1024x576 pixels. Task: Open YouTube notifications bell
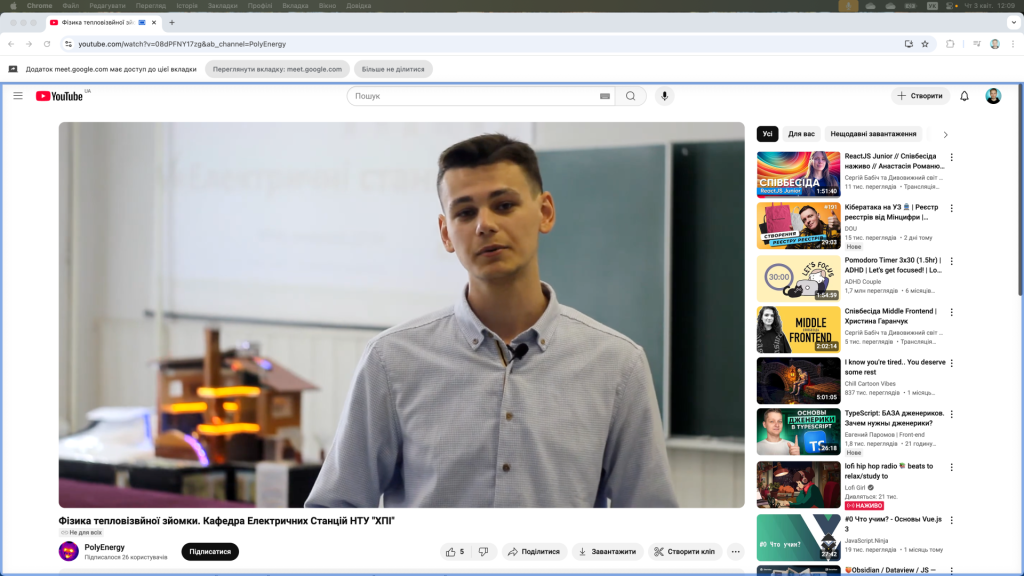[964, 96]
